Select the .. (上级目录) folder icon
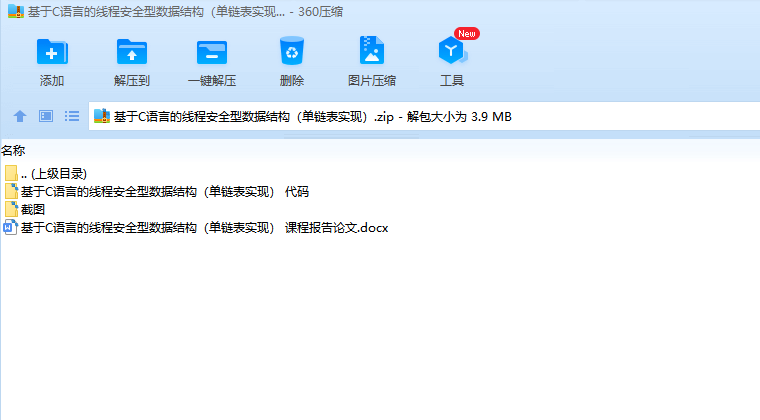The image size is (760, 420). [x=11, y=173]
